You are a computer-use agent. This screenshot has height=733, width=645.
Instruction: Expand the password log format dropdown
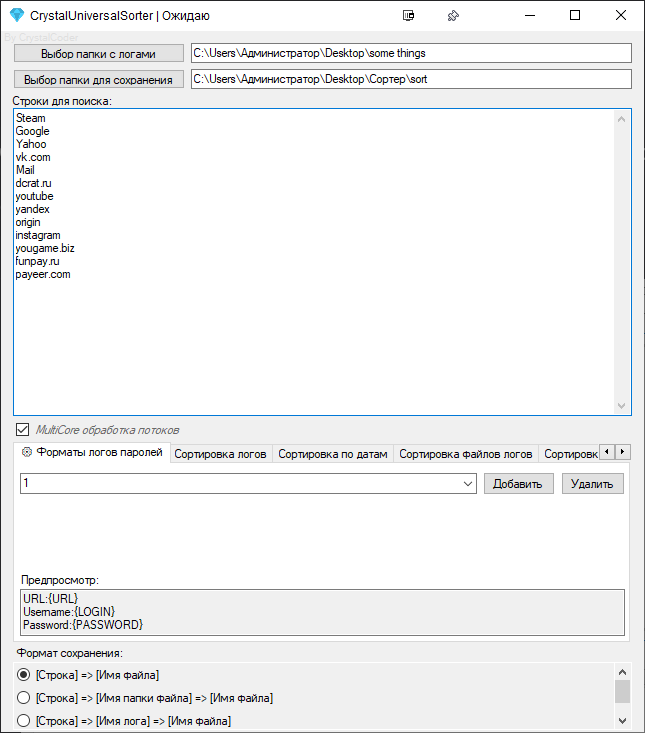[468, 484]
